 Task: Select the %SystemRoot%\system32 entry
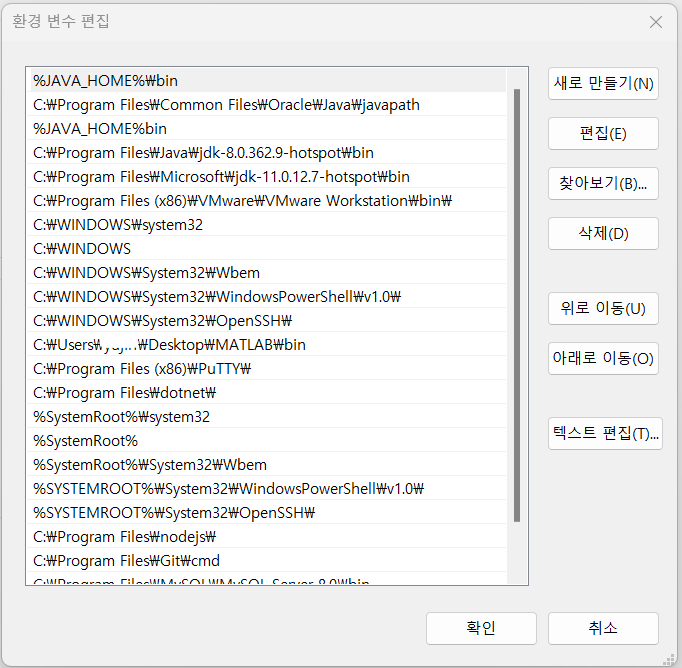pyautogui.click(x=267, y=417)
